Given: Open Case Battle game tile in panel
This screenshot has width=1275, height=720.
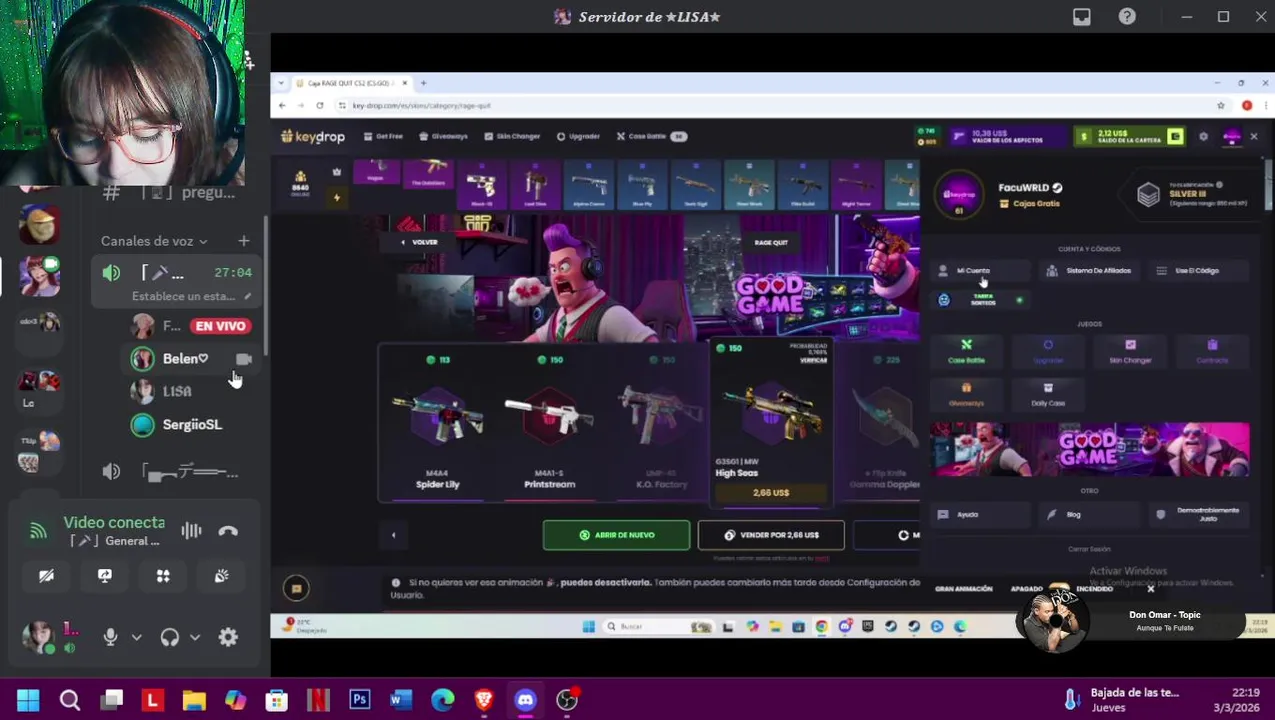Looking at the screenshot, I should pyautogui.click(x=967, y=351).
